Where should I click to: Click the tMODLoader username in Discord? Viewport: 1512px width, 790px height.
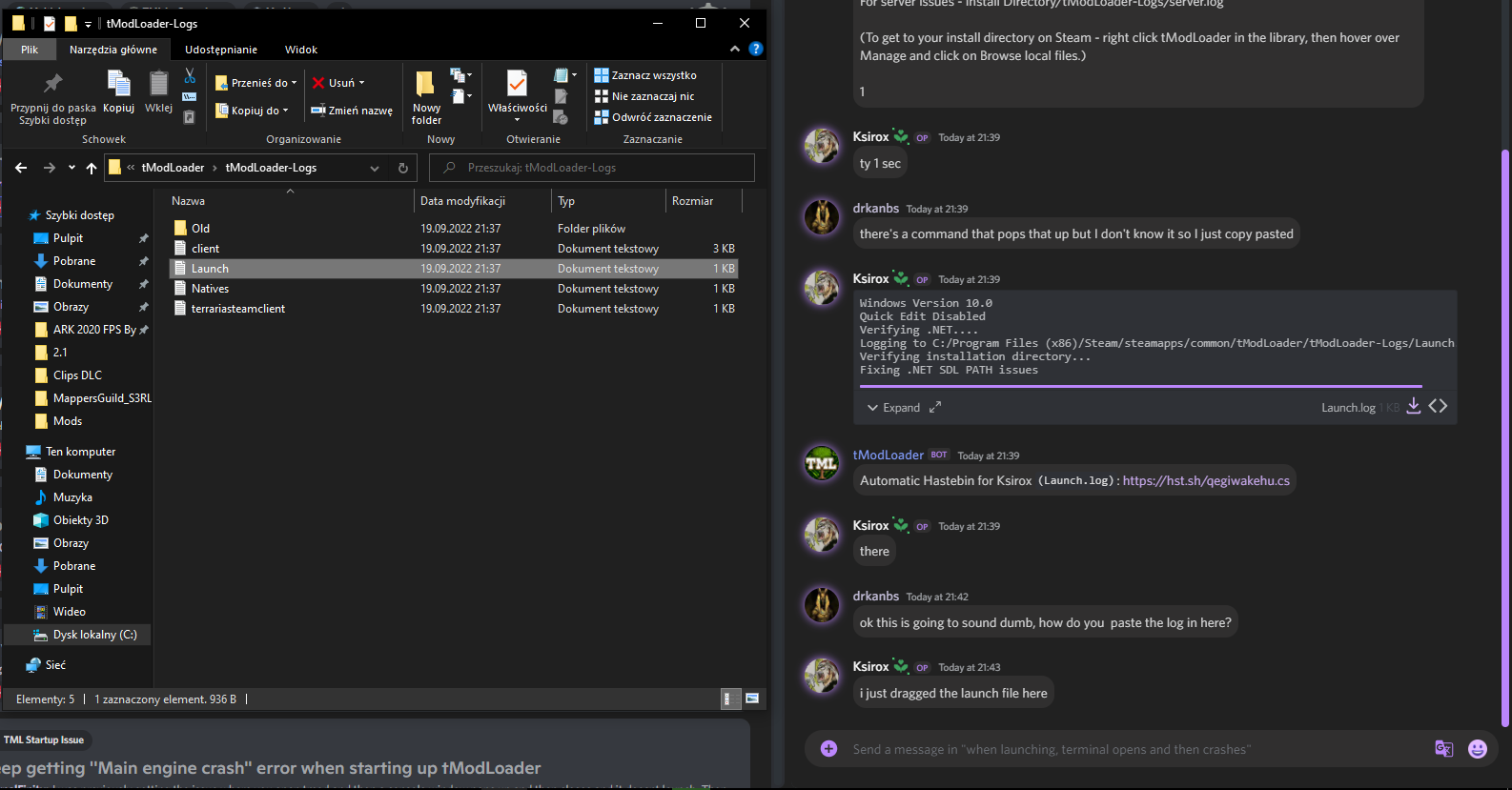[x=889, y=455]
